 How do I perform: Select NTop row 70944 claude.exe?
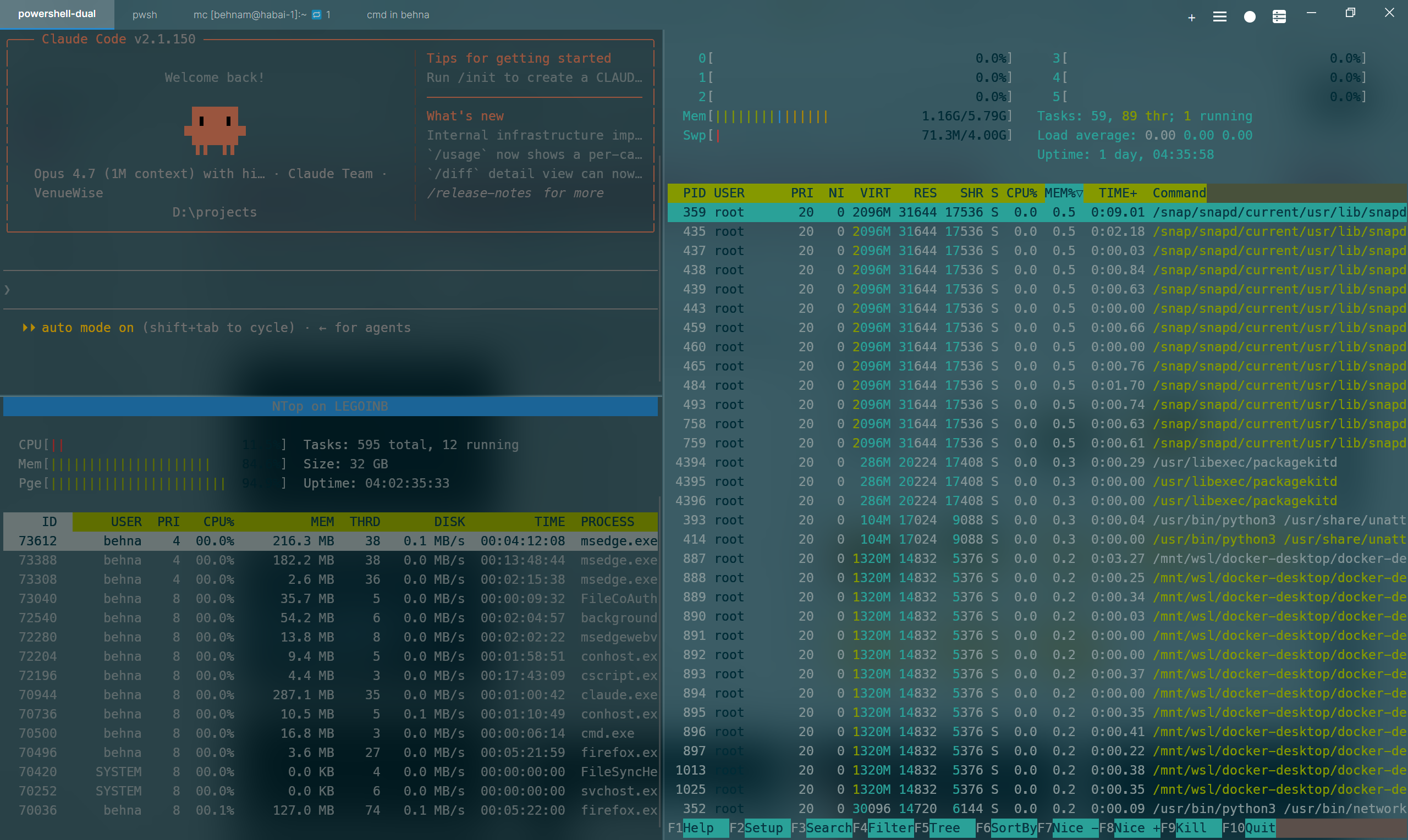click(331, 694)
